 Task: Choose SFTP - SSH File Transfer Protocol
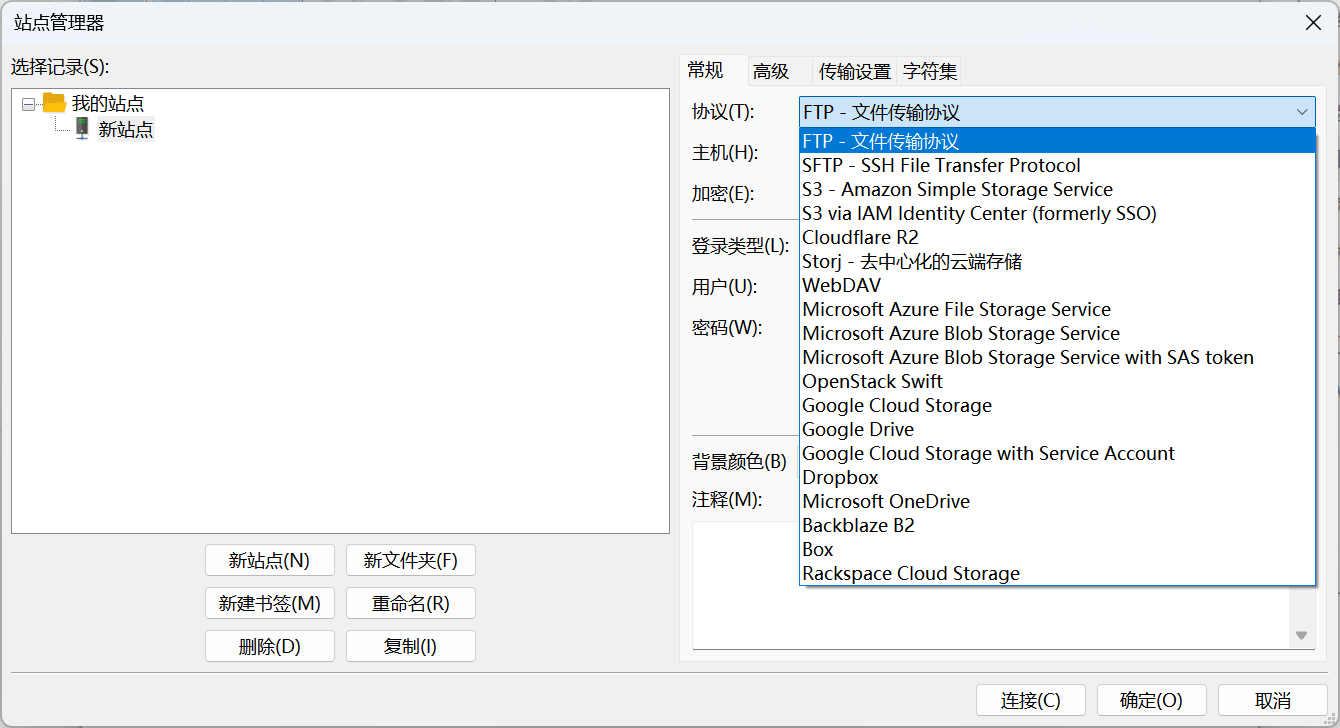(x=1057, y=165)
